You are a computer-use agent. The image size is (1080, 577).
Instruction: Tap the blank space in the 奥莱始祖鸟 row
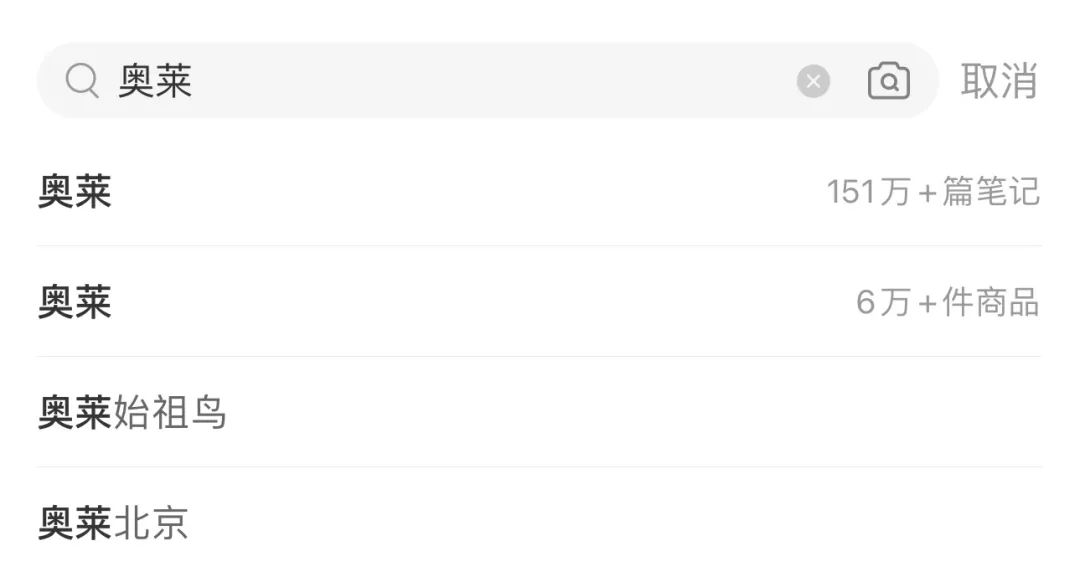[x=634, y=412]
